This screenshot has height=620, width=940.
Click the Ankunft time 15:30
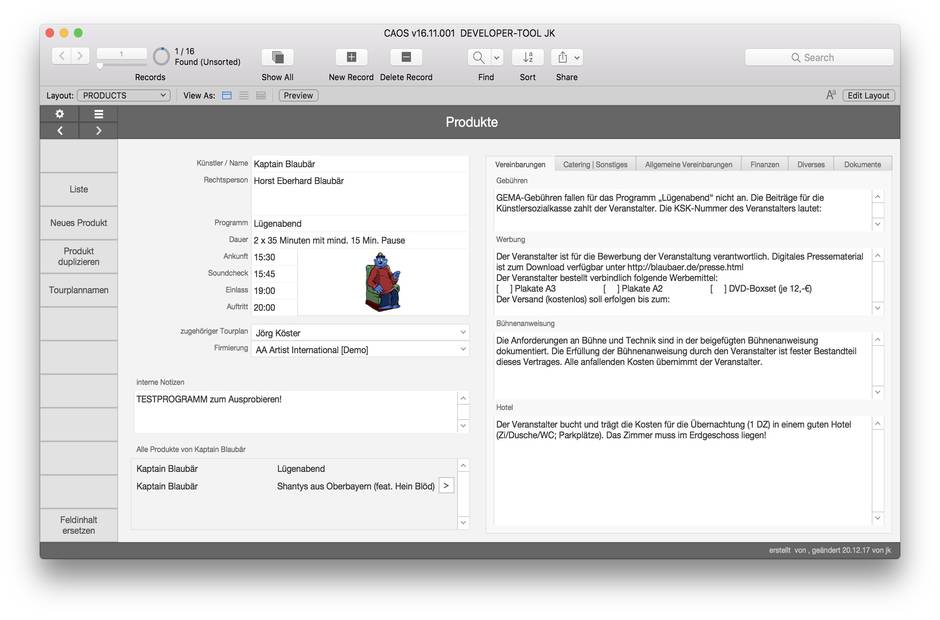coord(274,257)
